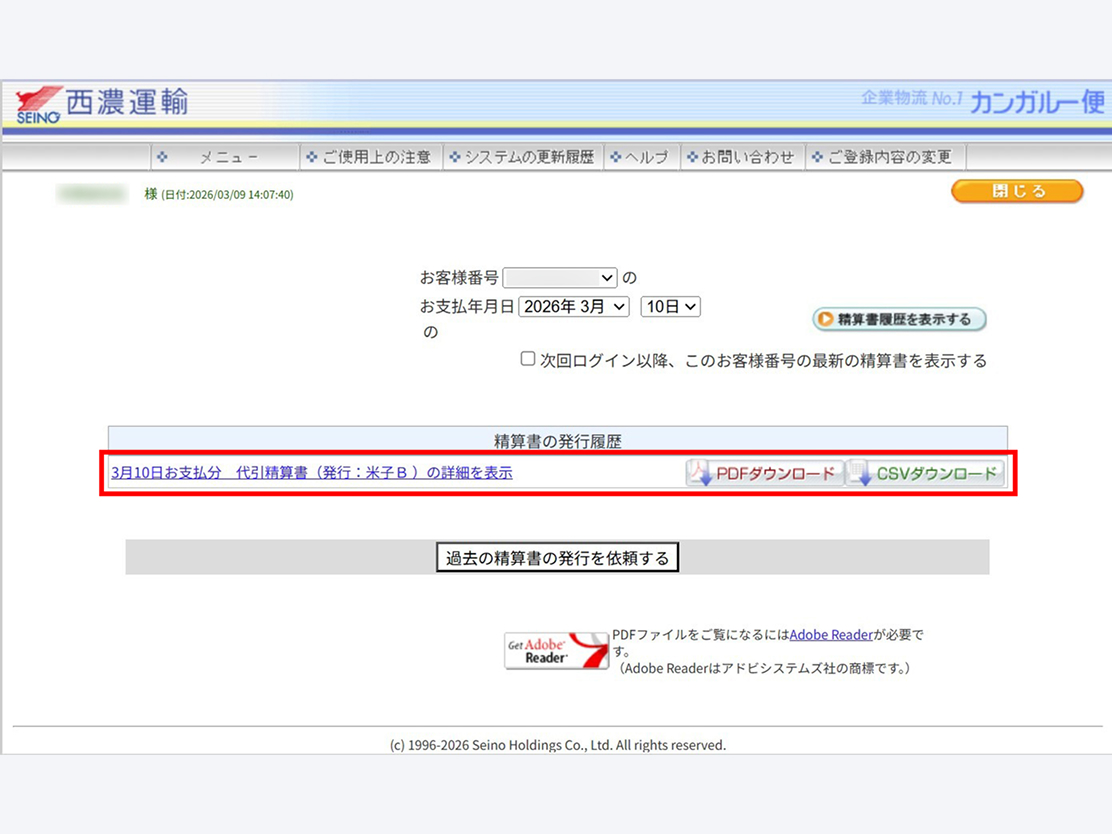Click the 精算書の発行履歴 table header
Image resolution: width=1112 pixels, height=834 pixels.
pos(557,441)
